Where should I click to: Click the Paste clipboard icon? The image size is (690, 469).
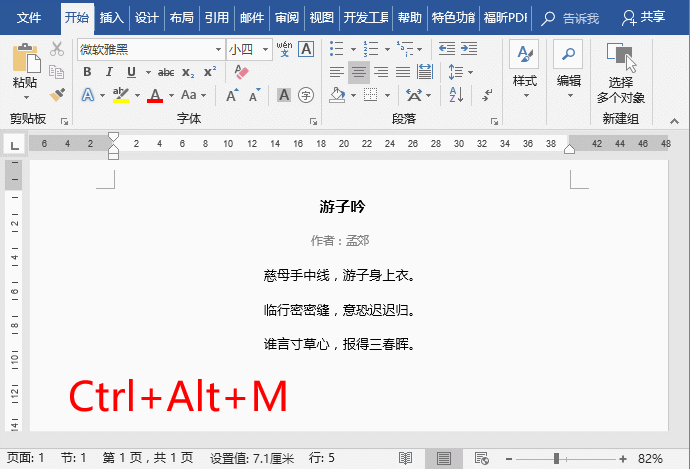(x=26, y=58)
